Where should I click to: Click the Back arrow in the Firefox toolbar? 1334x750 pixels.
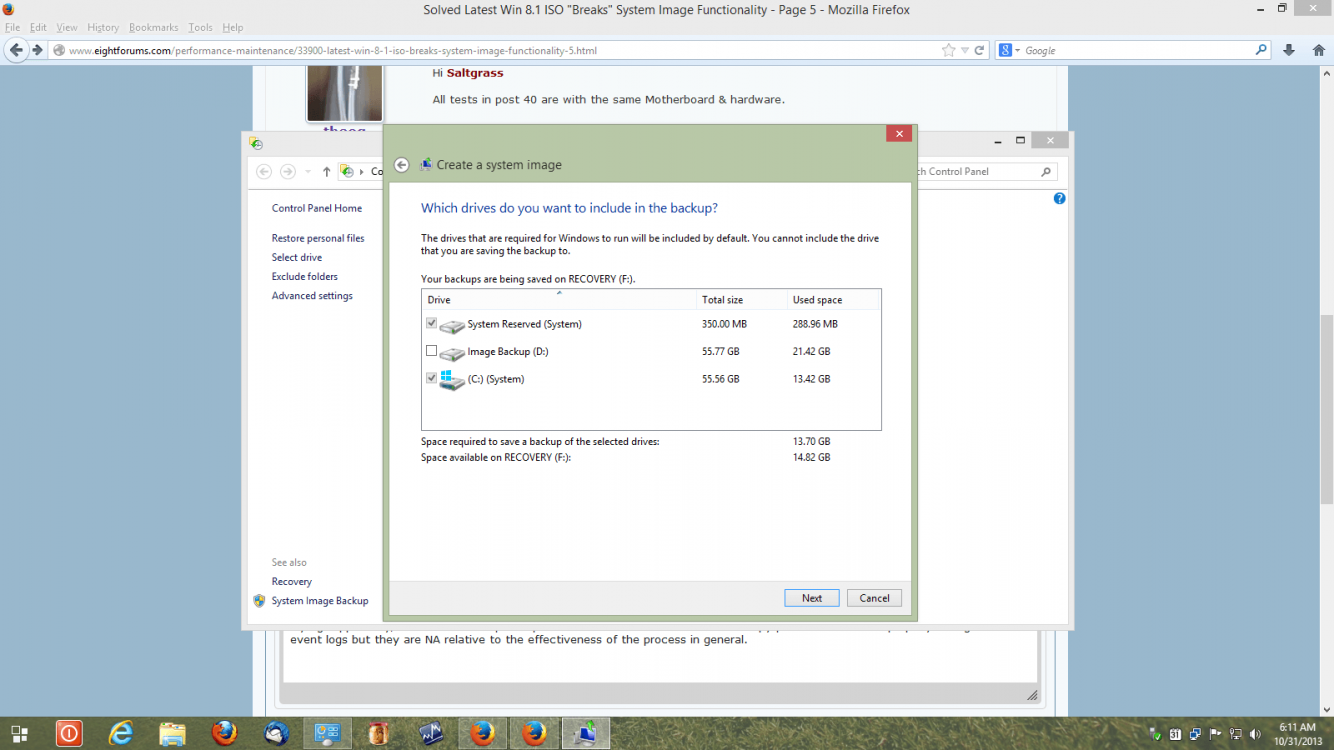[16, 50]
